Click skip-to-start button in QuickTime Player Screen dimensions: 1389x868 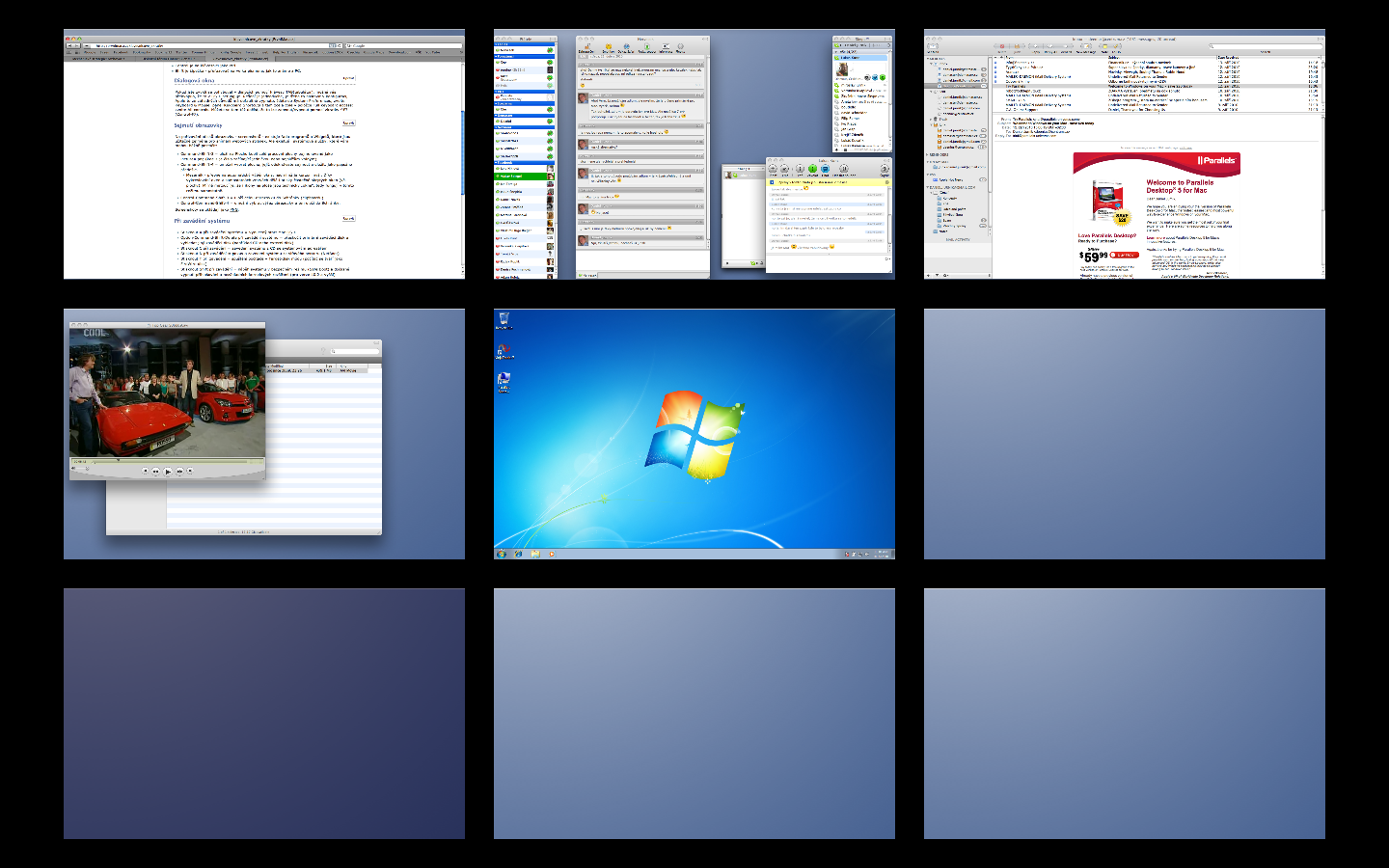pyautogui.click(x=146, y=472)
